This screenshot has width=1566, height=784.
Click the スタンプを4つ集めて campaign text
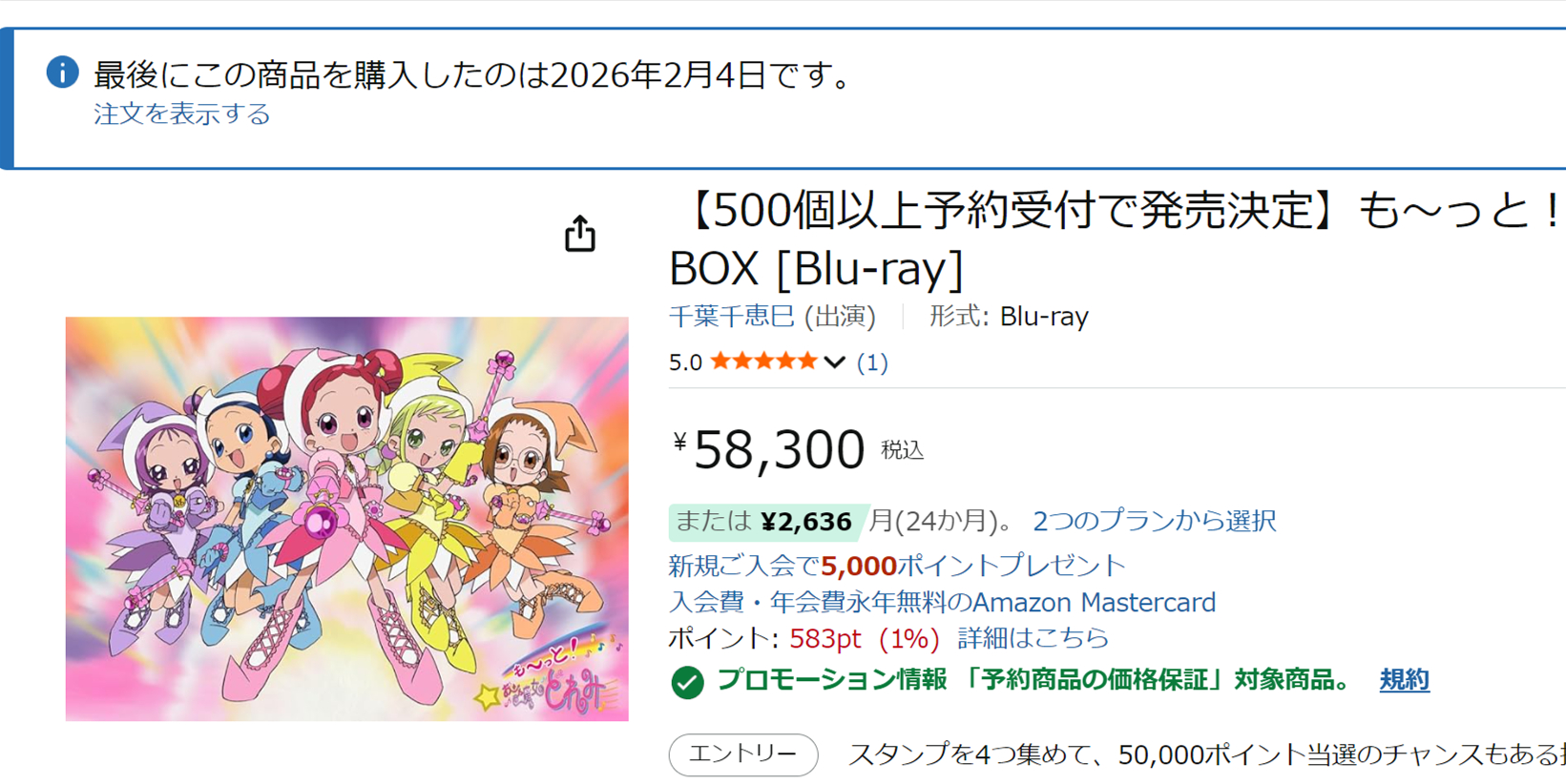[x=1202, y=754]
